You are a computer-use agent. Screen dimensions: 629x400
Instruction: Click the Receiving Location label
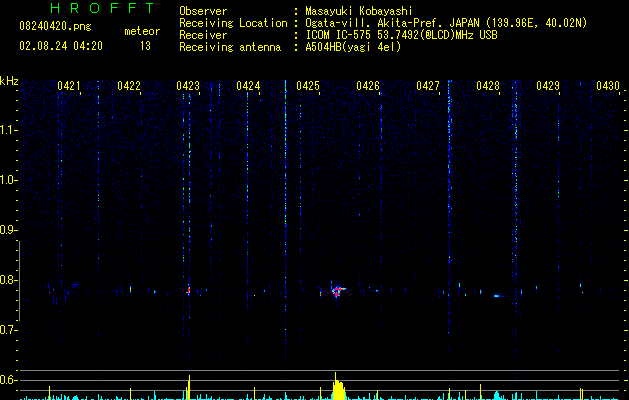(x=233, y=23)
